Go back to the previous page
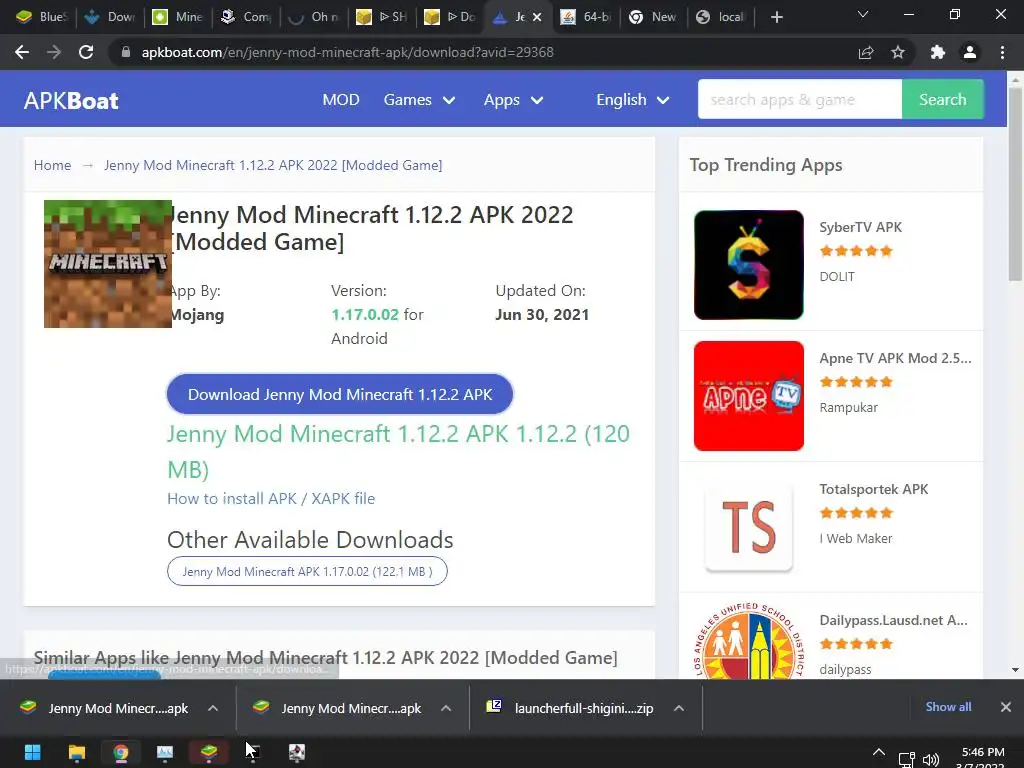1024x768 pixels. pos(22,52)
